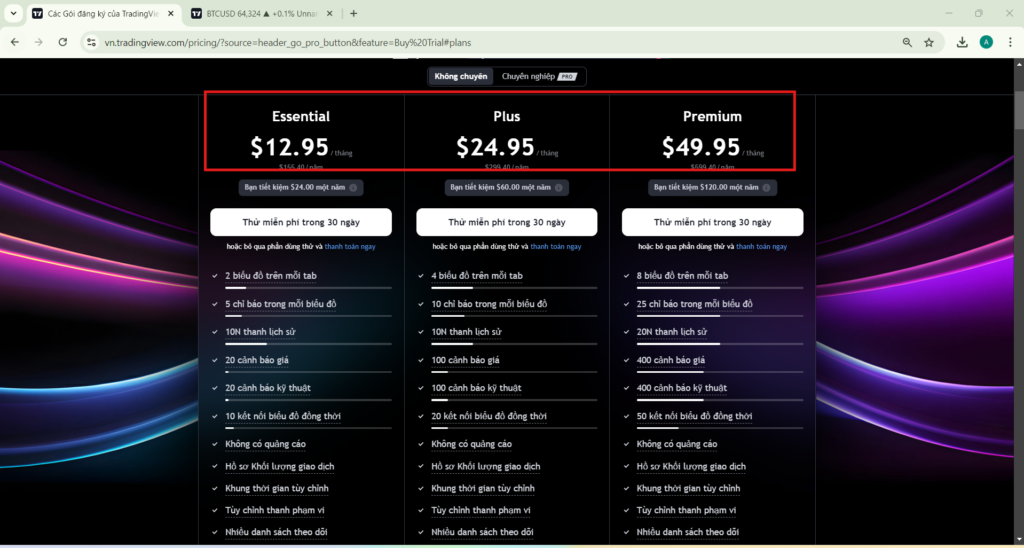Click Plus "Hồ sơ Khối lượng giao dịch"

[x=486, y=466]
